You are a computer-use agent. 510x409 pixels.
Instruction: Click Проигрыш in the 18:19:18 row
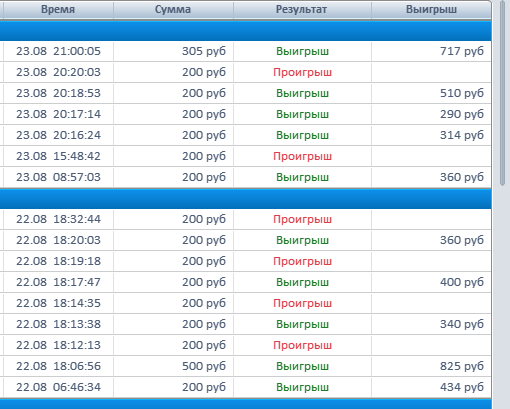coord(302,261)
